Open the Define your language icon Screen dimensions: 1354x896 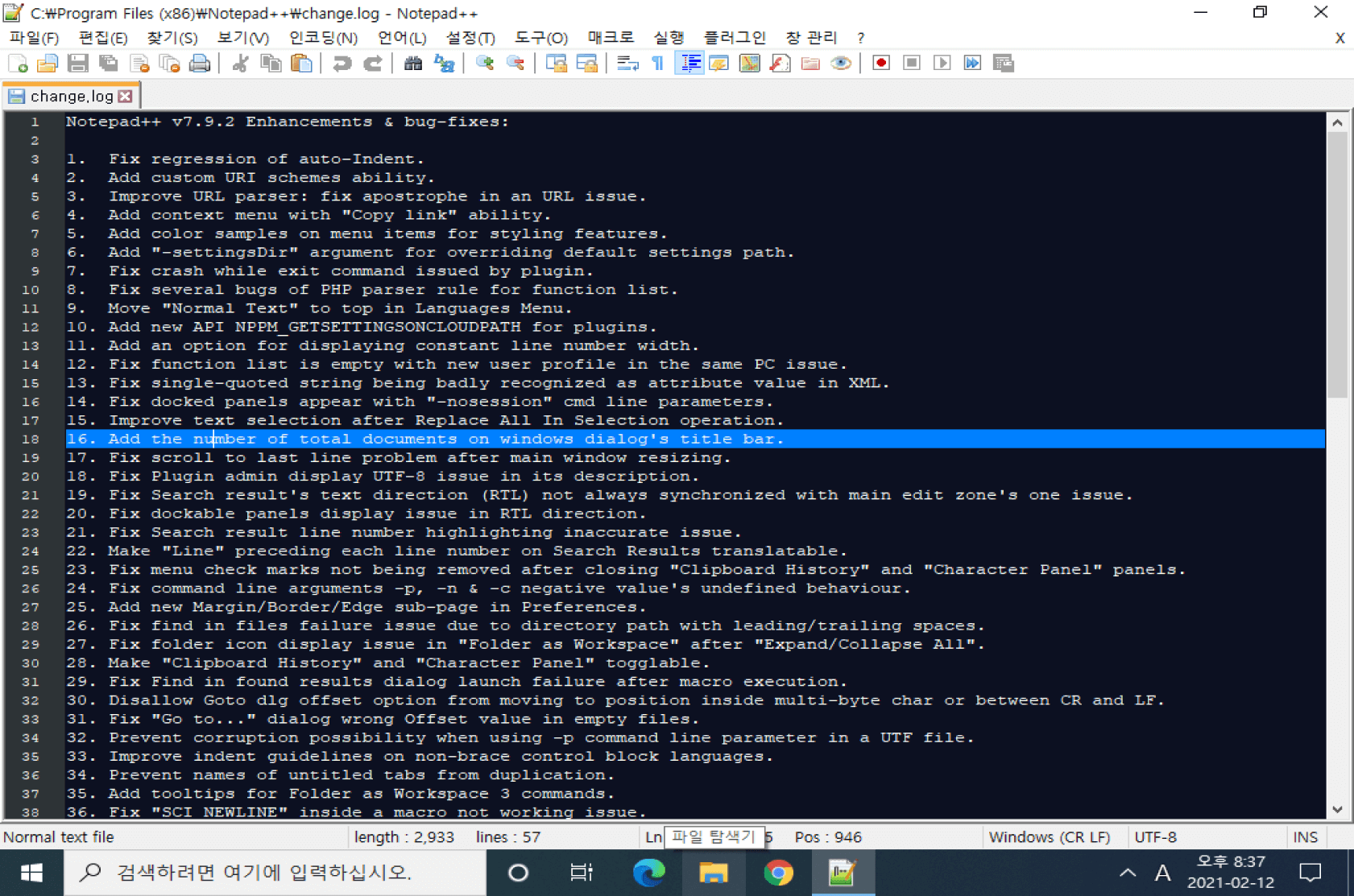(719, 64)
